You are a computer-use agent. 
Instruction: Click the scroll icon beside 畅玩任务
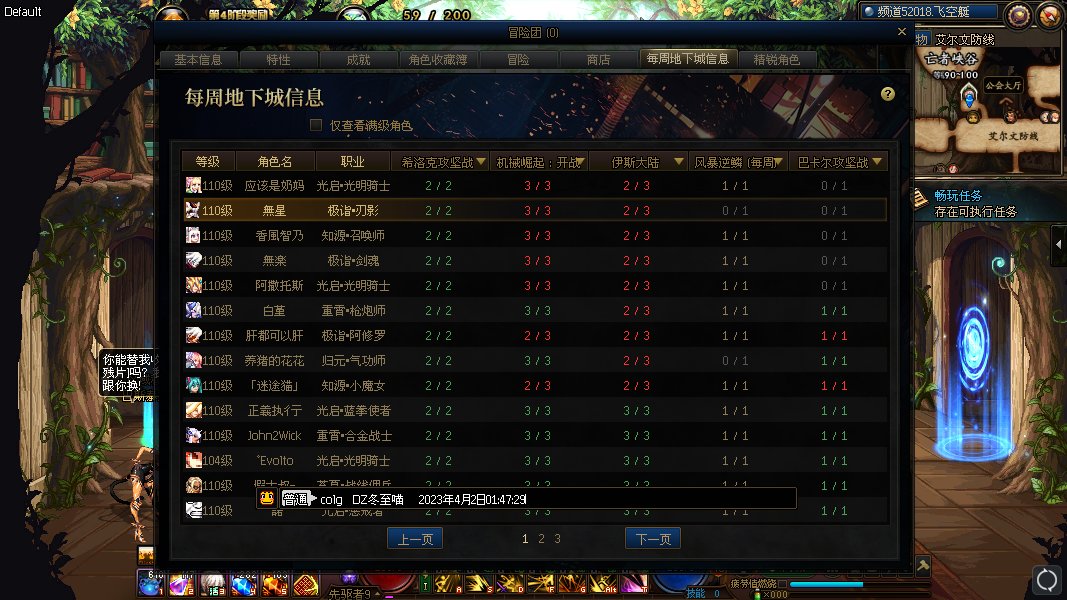tap(920, 197)
